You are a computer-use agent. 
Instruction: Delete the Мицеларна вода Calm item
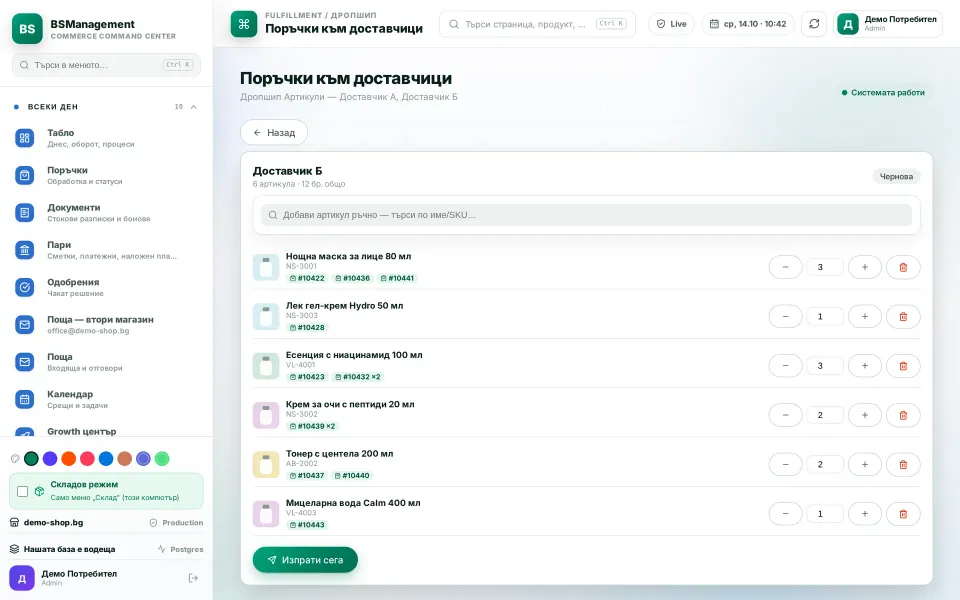[903, 514]
